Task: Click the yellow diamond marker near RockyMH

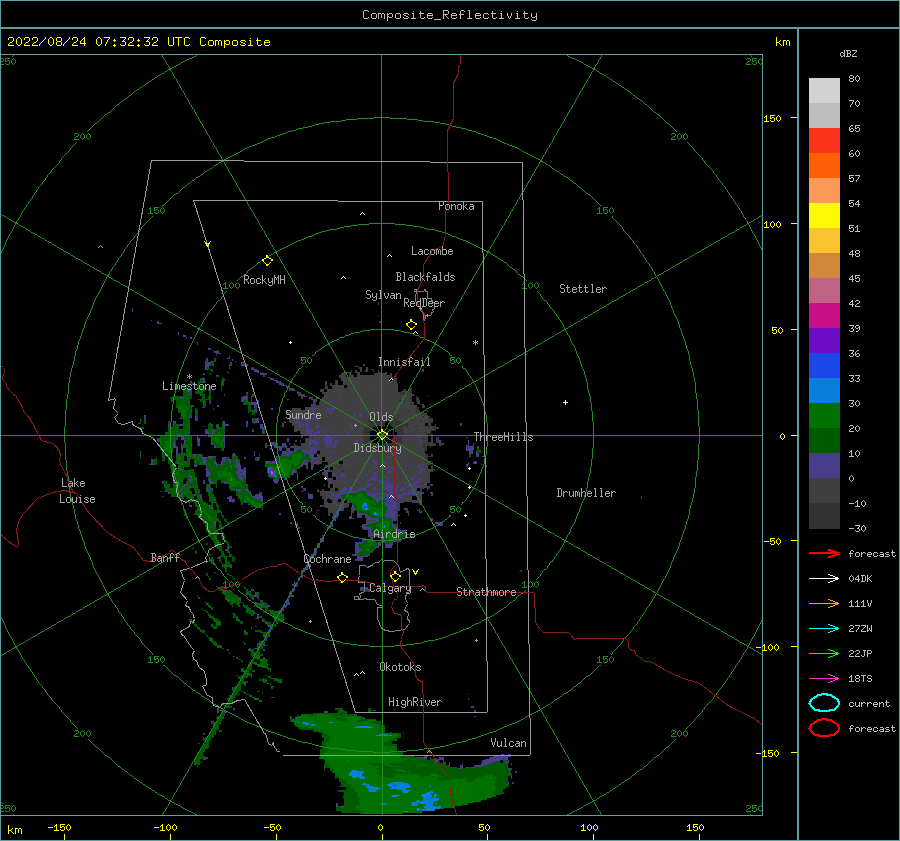Action: pos(267,261)
